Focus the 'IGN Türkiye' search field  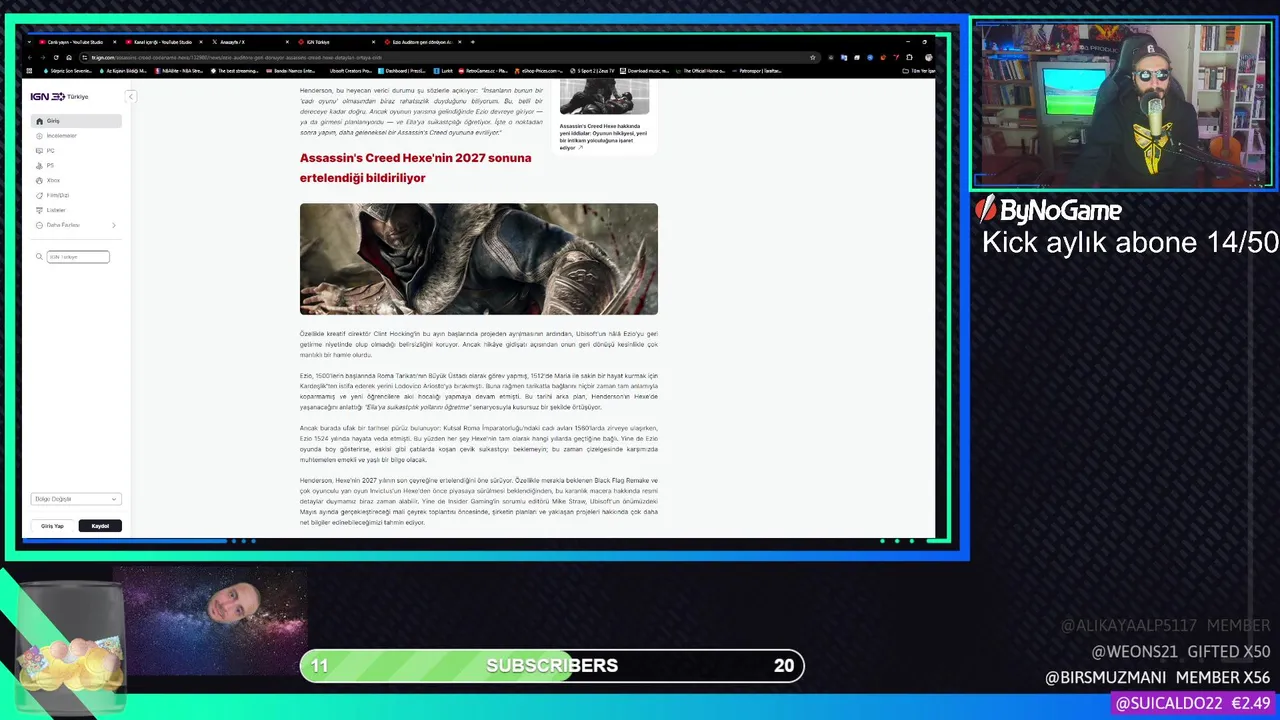coord(78,257)
